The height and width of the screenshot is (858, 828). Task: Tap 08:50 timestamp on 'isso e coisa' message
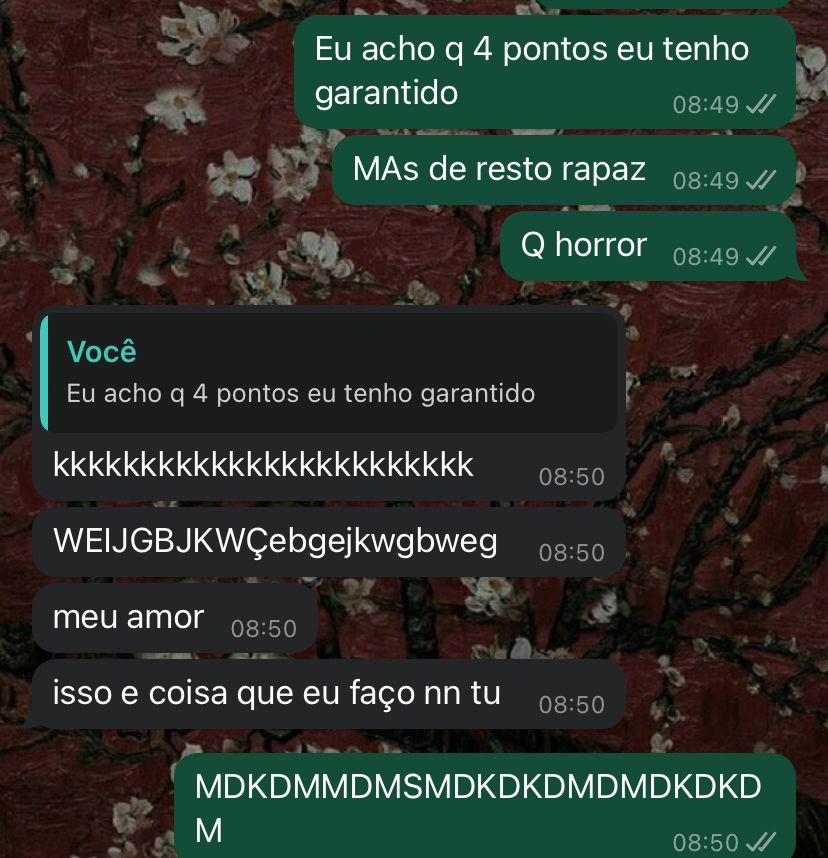tap(572, 704)
